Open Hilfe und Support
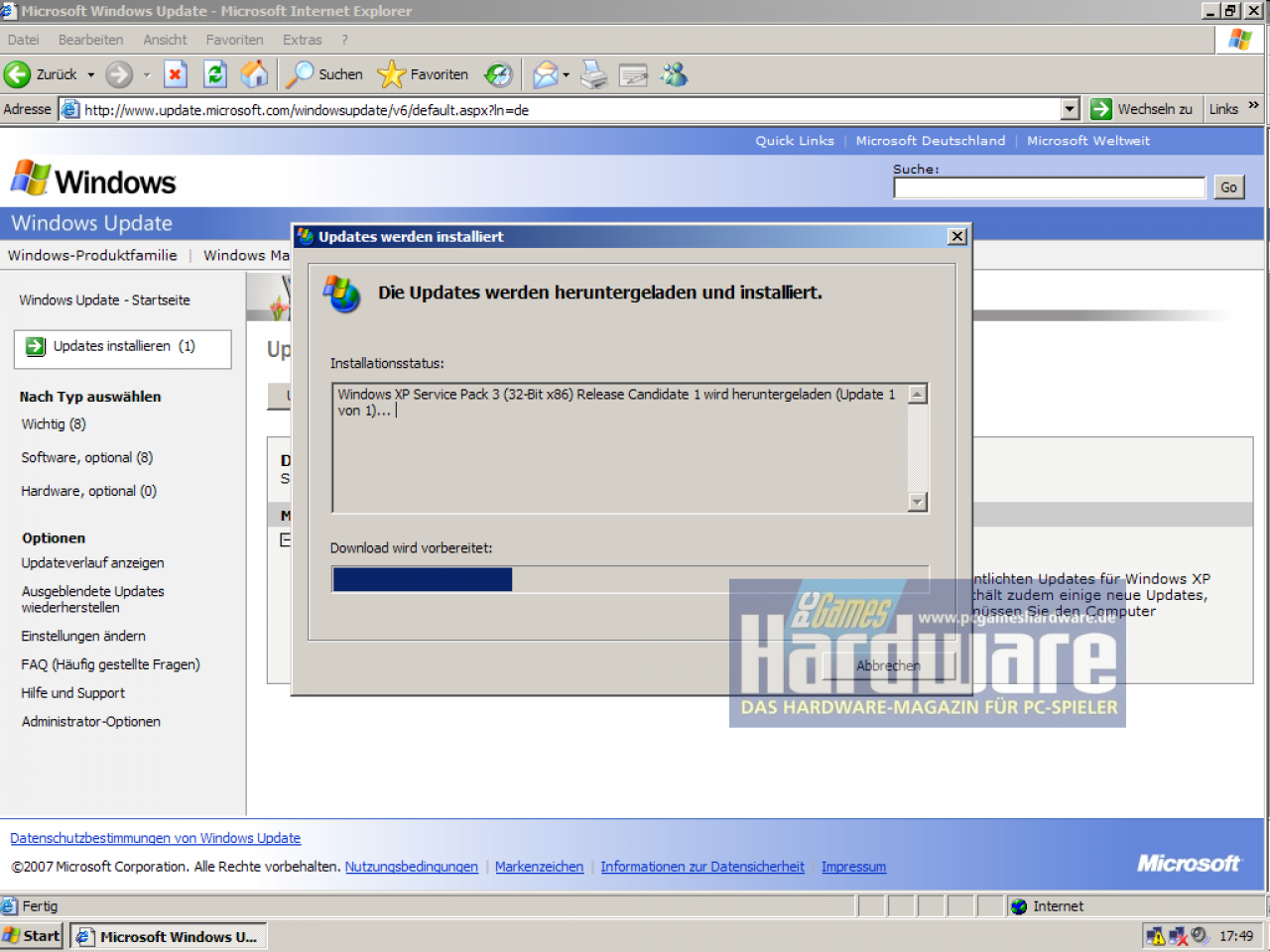This screenshot has height=952, width=1270. (x=73, y=694)
